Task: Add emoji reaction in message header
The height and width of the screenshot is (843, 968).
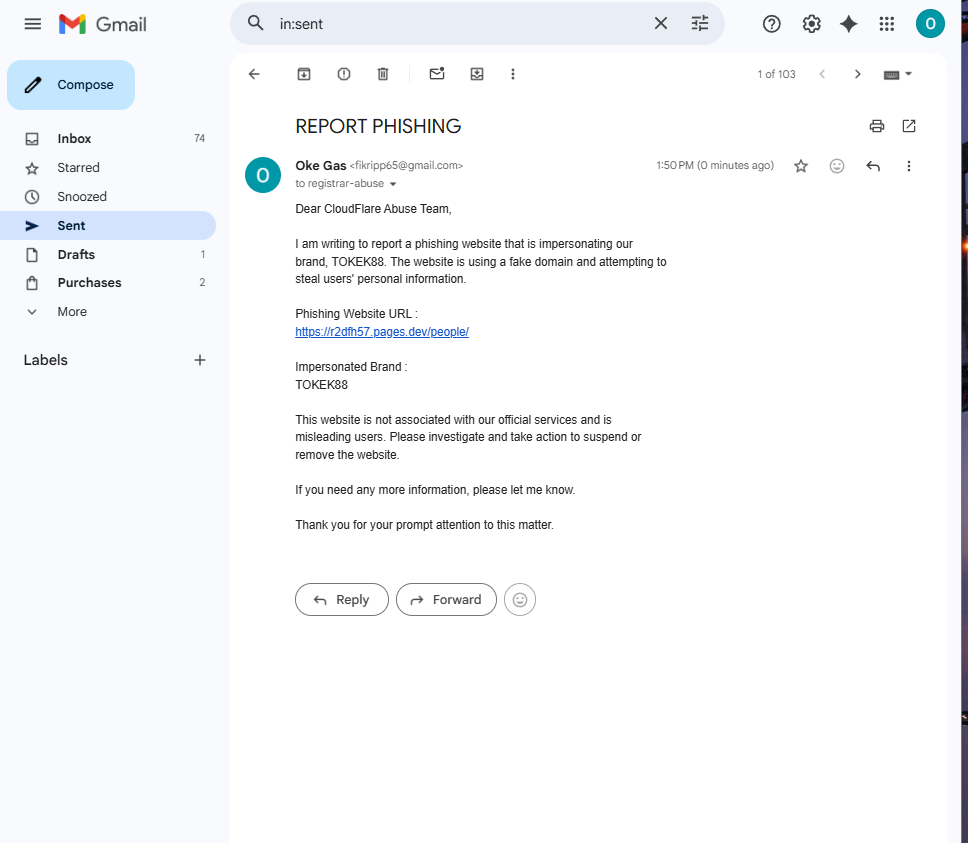Action: point(837,166)
